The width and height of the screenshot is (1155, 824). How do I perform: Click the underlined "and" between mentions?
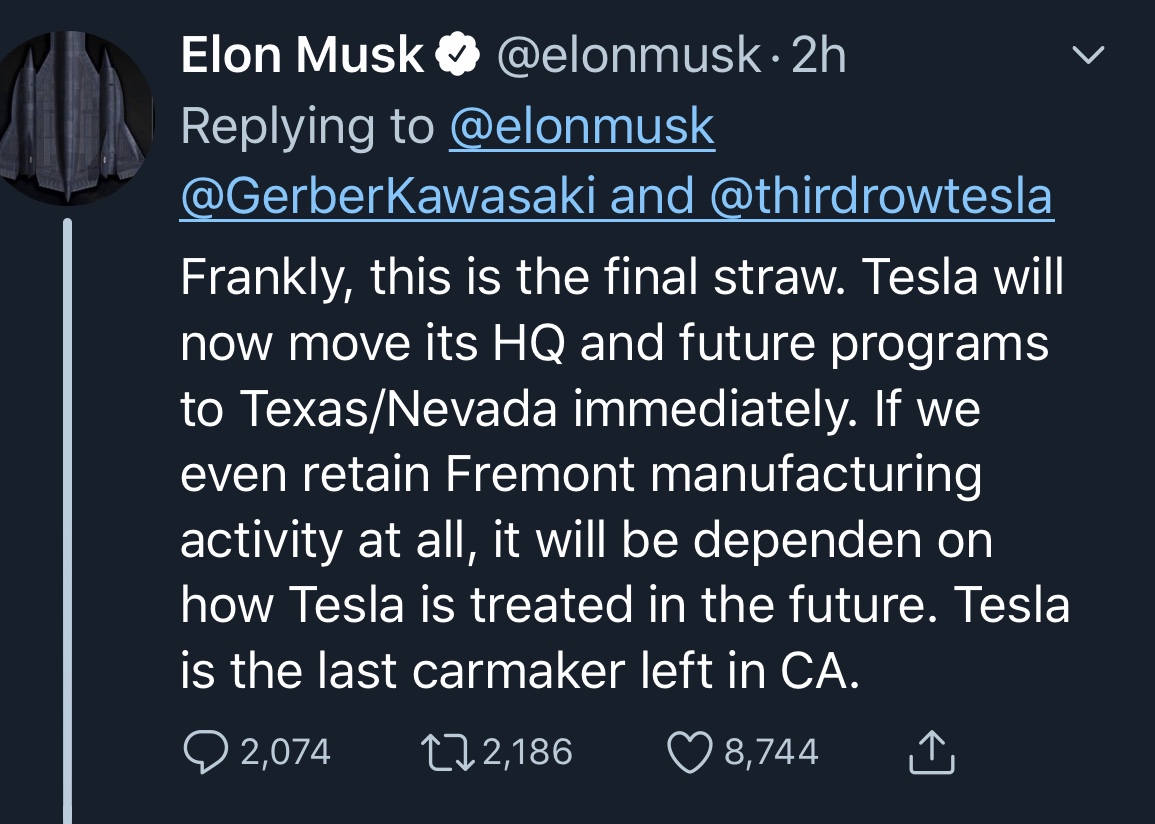pos(652,196)
